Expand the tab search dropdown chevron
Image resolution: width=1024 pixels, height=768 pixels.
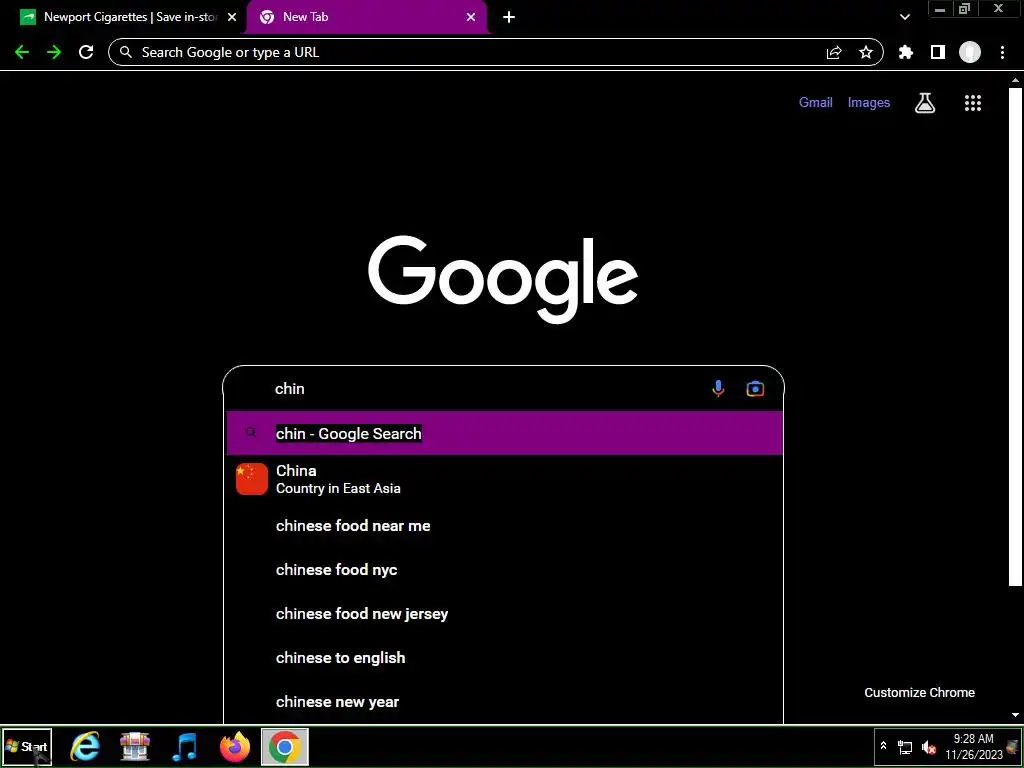click(904, 17)
